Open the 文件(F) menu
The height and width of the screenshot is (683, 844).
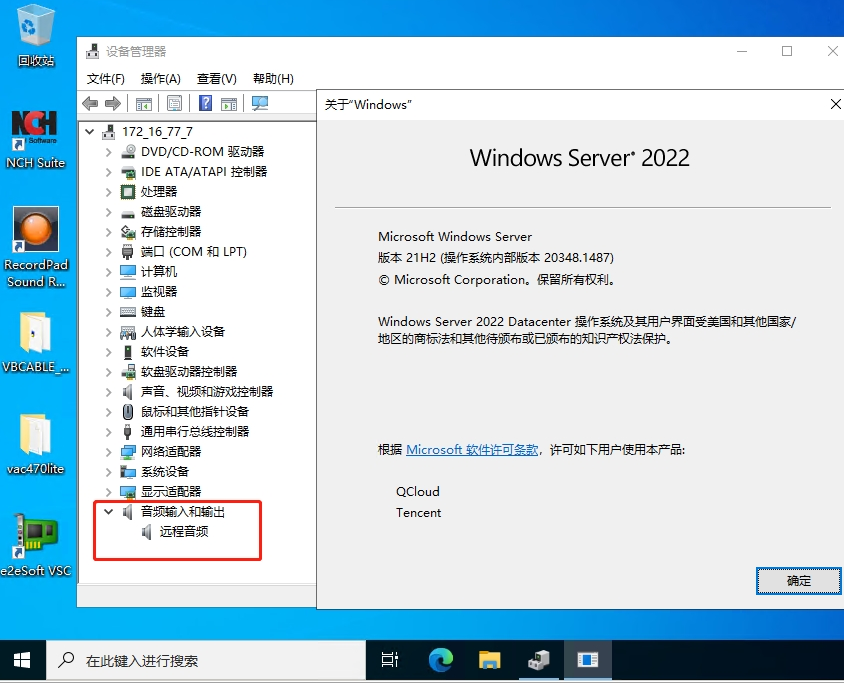[x=106, y=79]
